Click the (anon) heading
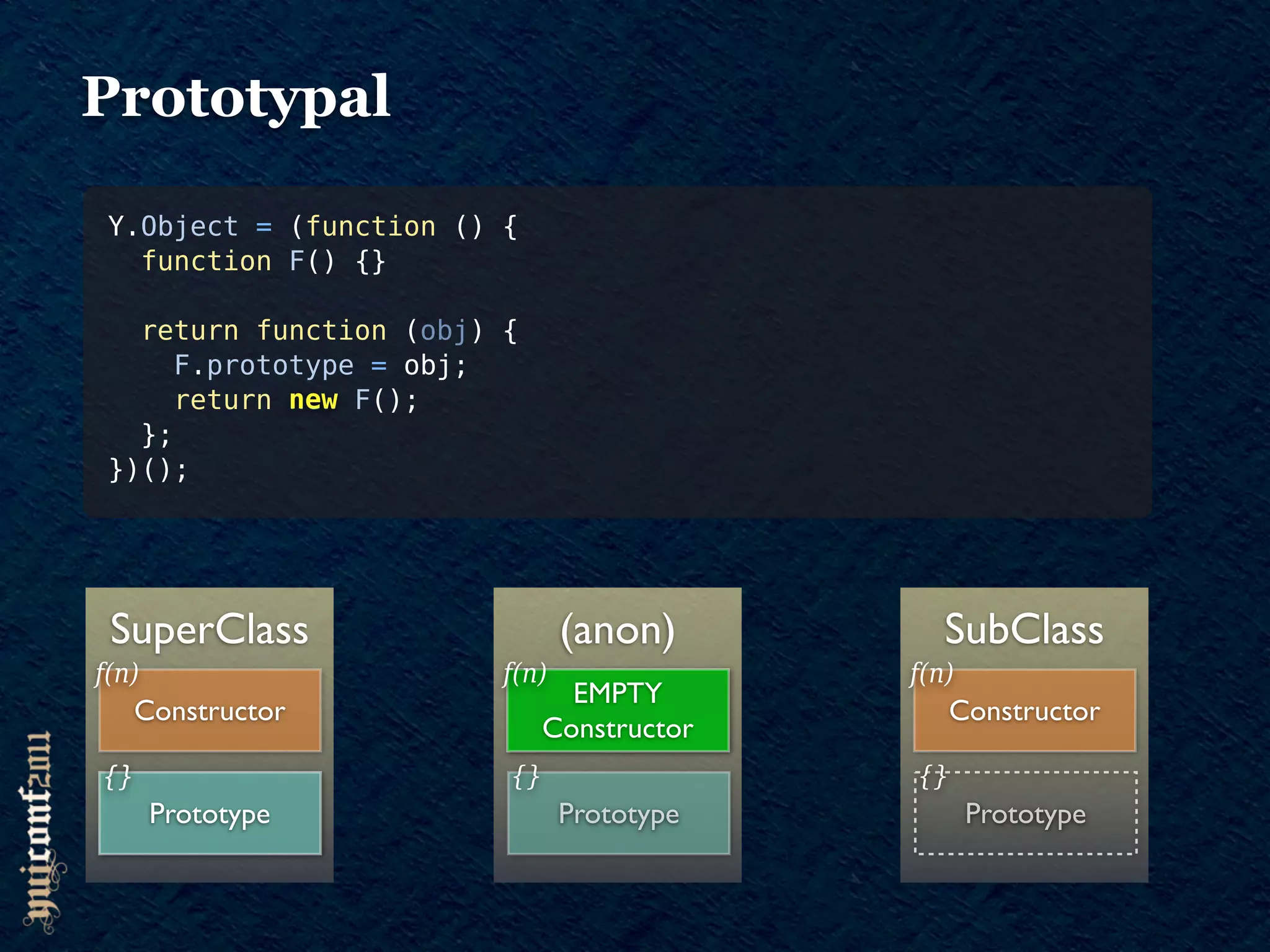 [x=618, y=630]
